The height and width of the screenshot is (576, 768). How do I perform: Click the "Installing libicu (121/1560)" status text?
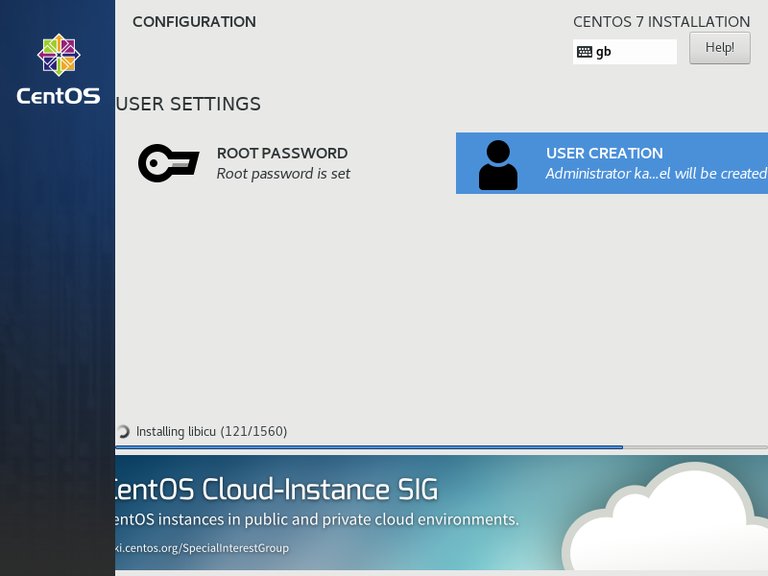[211, 432]
